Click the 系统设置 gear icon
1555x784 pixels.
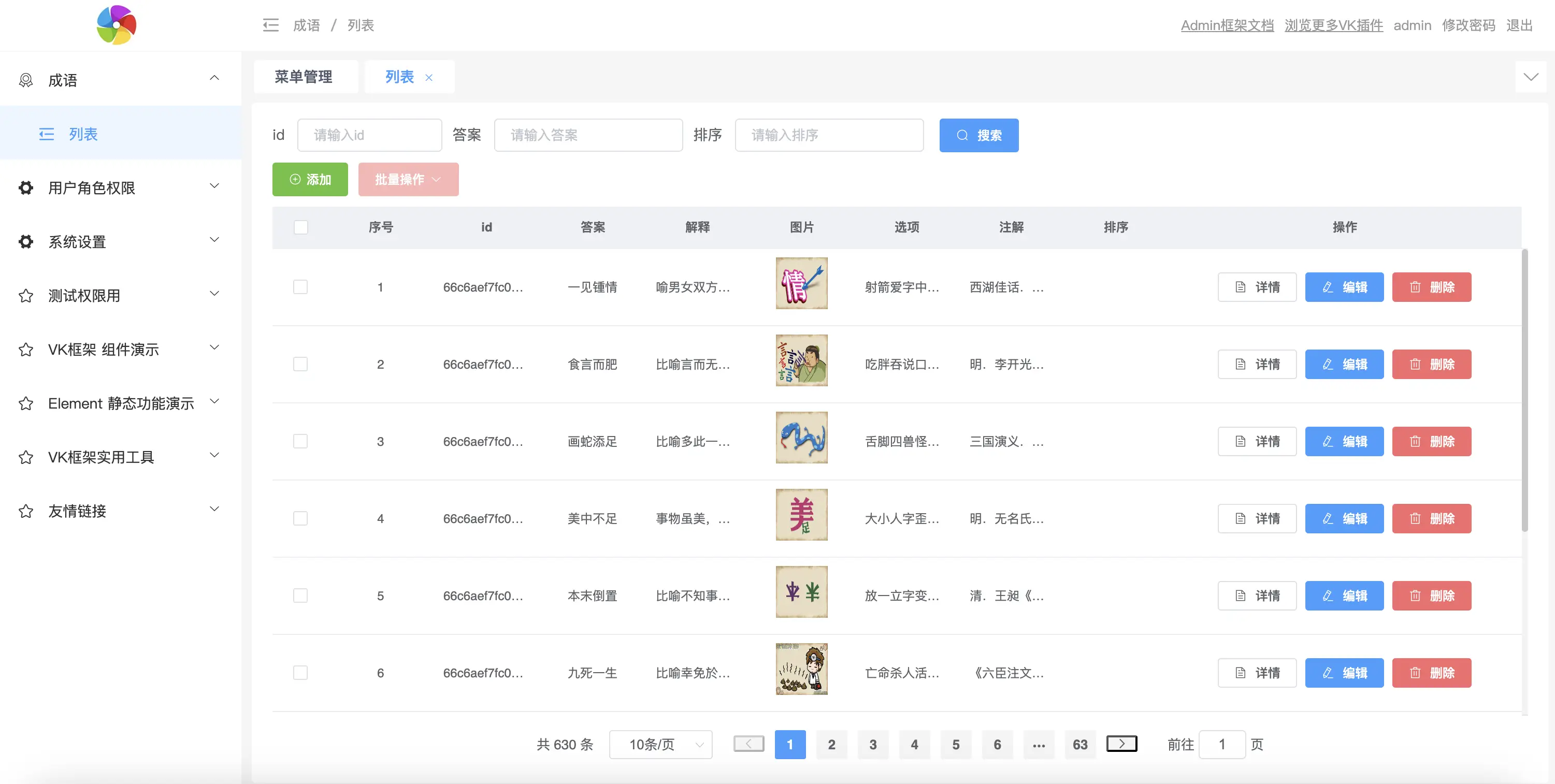click(26, 242)
